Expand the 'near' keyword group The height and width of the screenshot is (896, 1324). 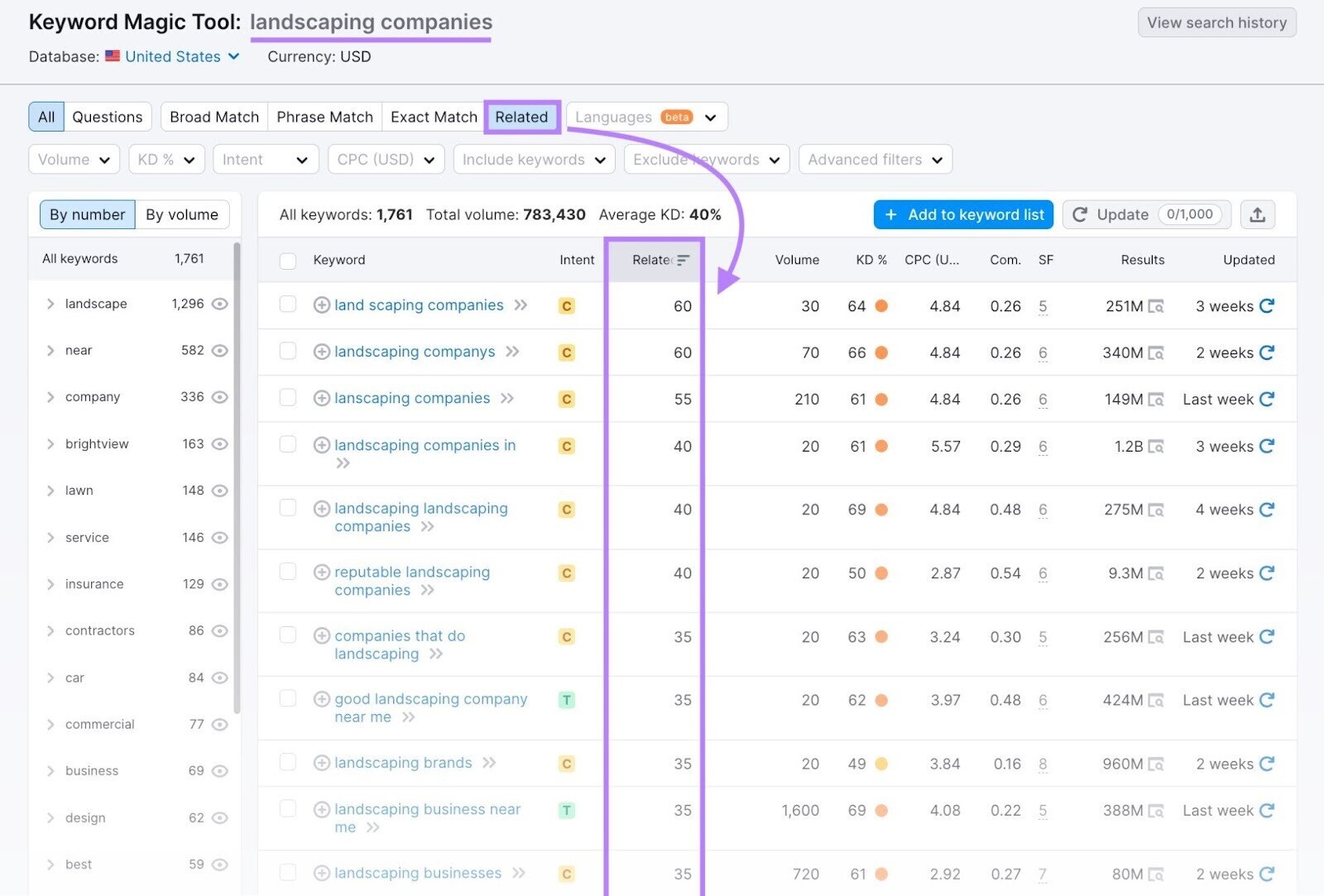(x=50, y=351)
